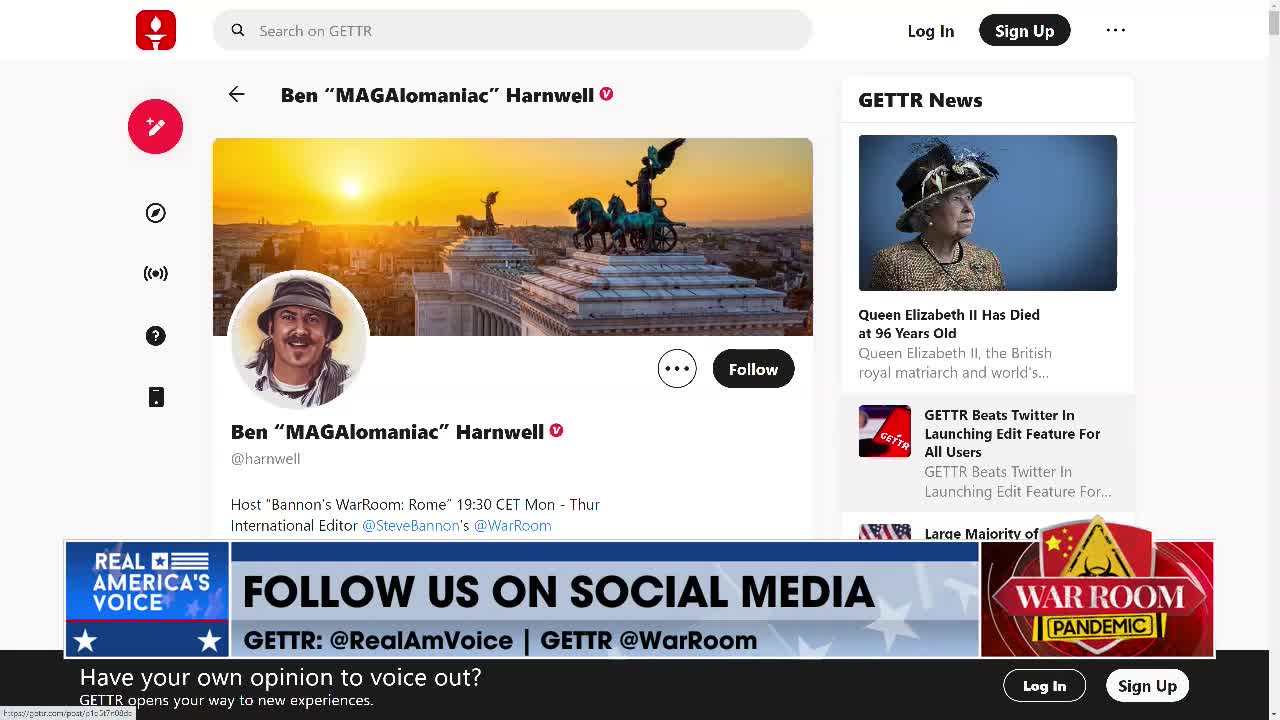This screenshot has width=1280, height=720.
Task: Click the red compose post button
Action: (155, 126)
